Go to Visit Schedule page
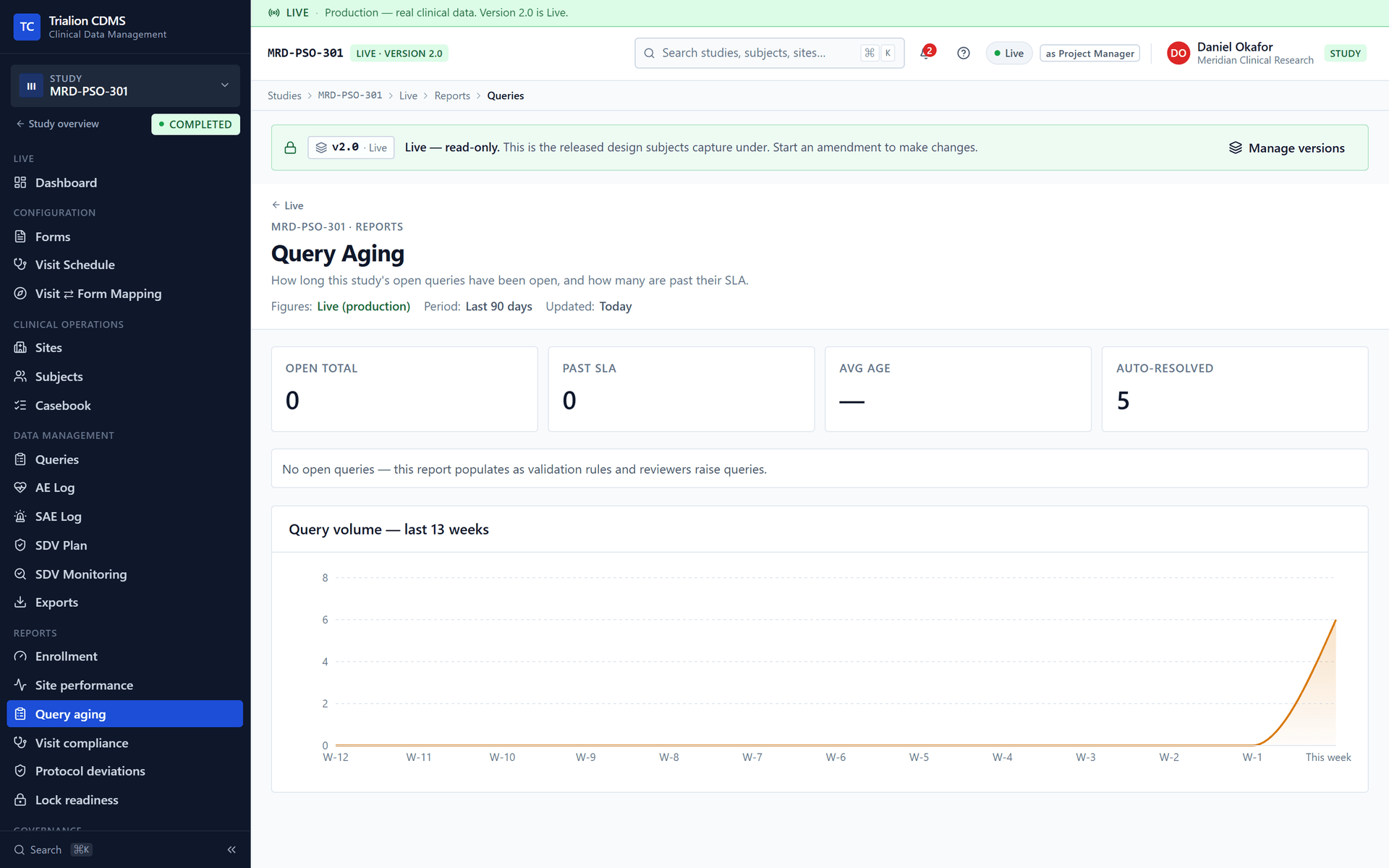 tap(124, 265)
